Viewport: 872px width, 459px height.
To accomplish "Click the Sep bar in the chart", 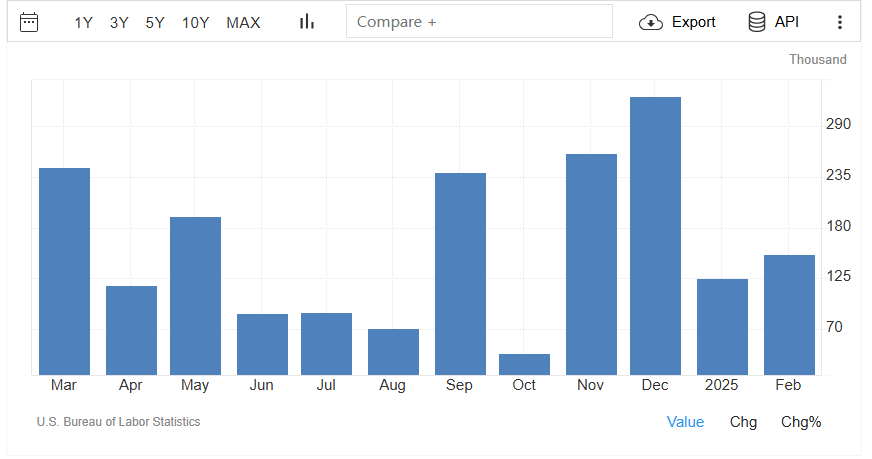I will click(x=460, y=274).
